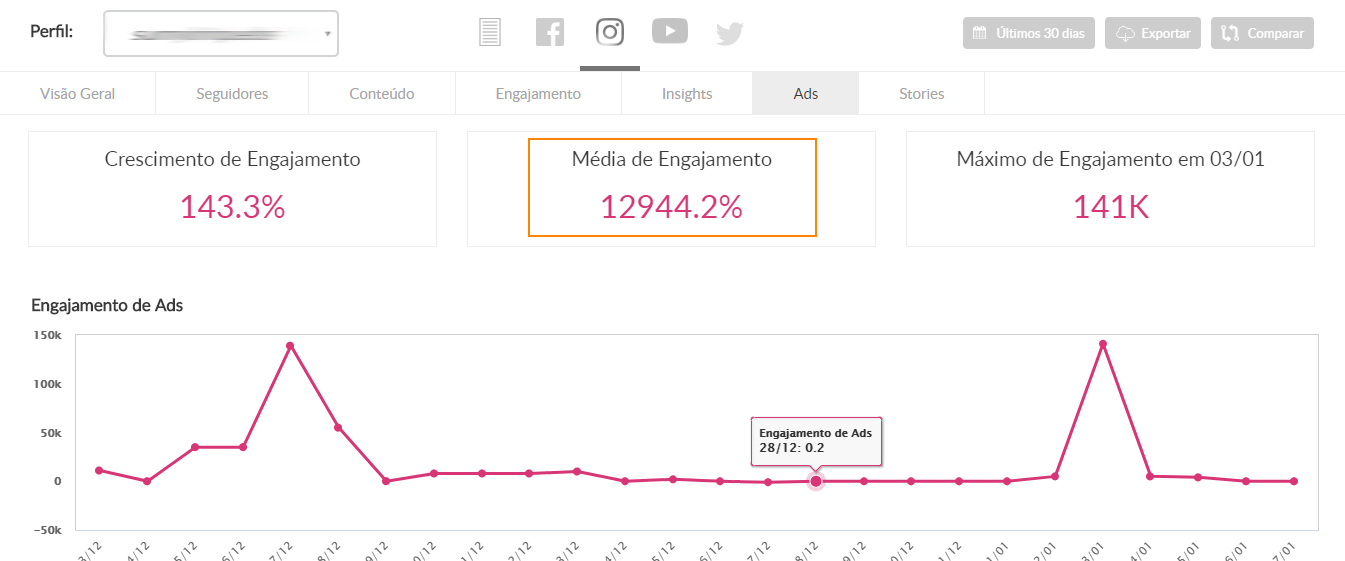1345x561 pixels.
Task: Go to the Conteúdo tab
Action: click(381, 93)
